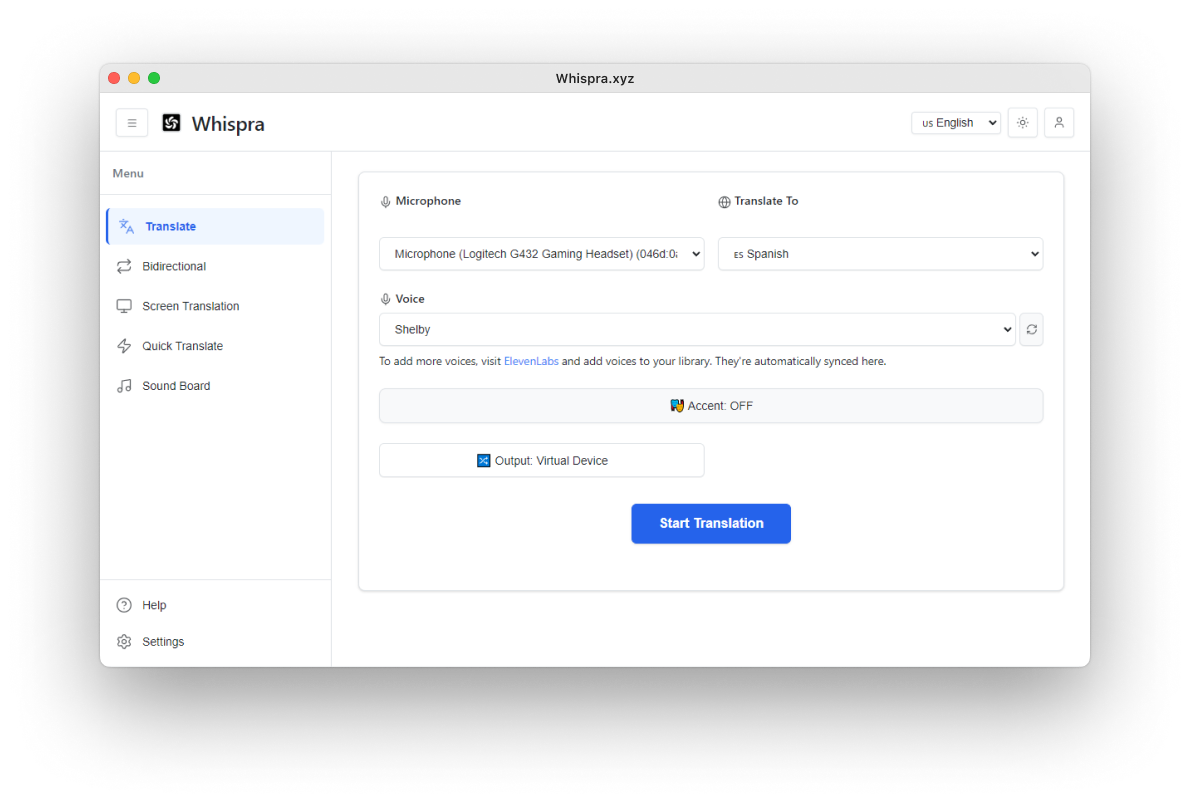Open the Translate To language dropdown

pyautogui.click(x=879, y=253)
